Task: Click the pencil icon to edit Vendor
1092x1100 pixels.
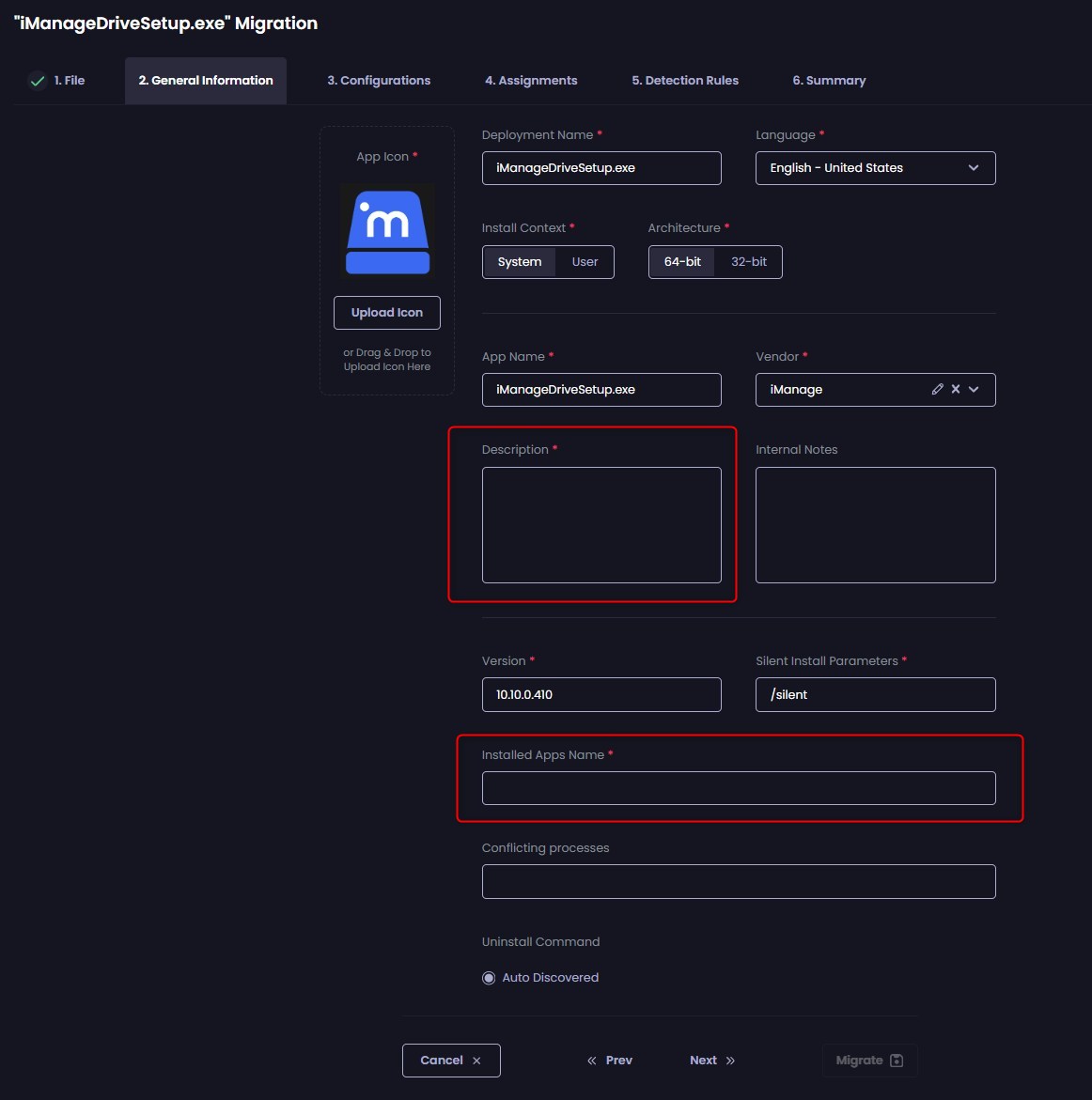Action: pyautogui.click(x=937, y=389)
